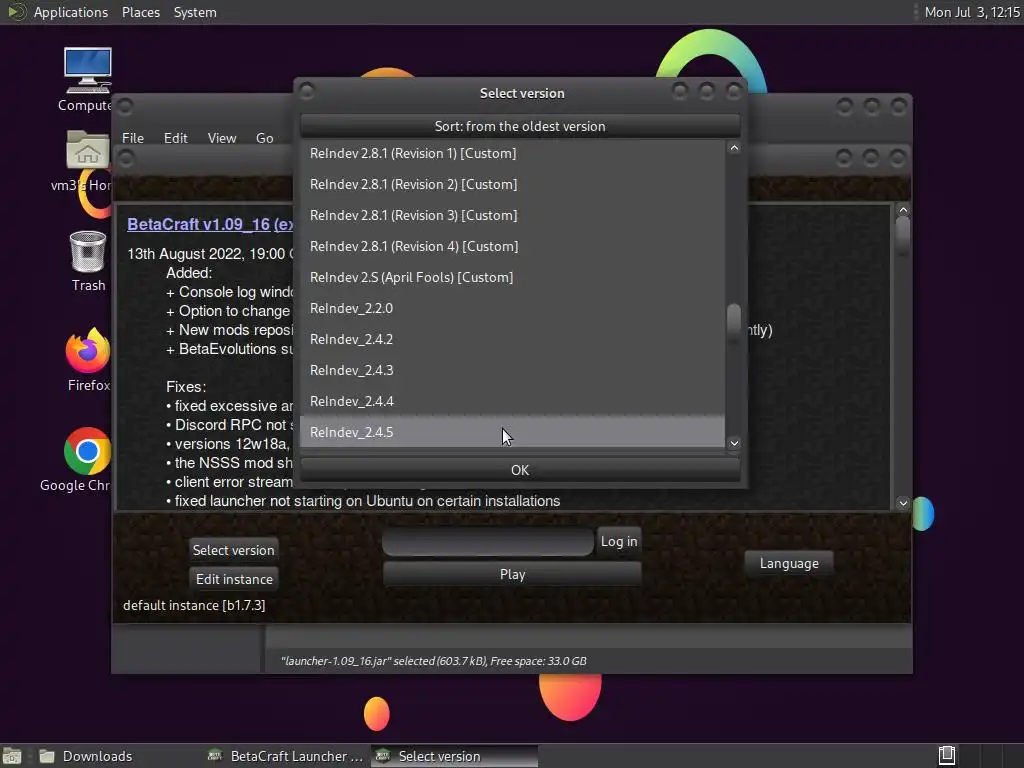Click the workspace switcher icon in the bottom panel
Screen dimensions: 1024x768
click(x=947, y=756)
